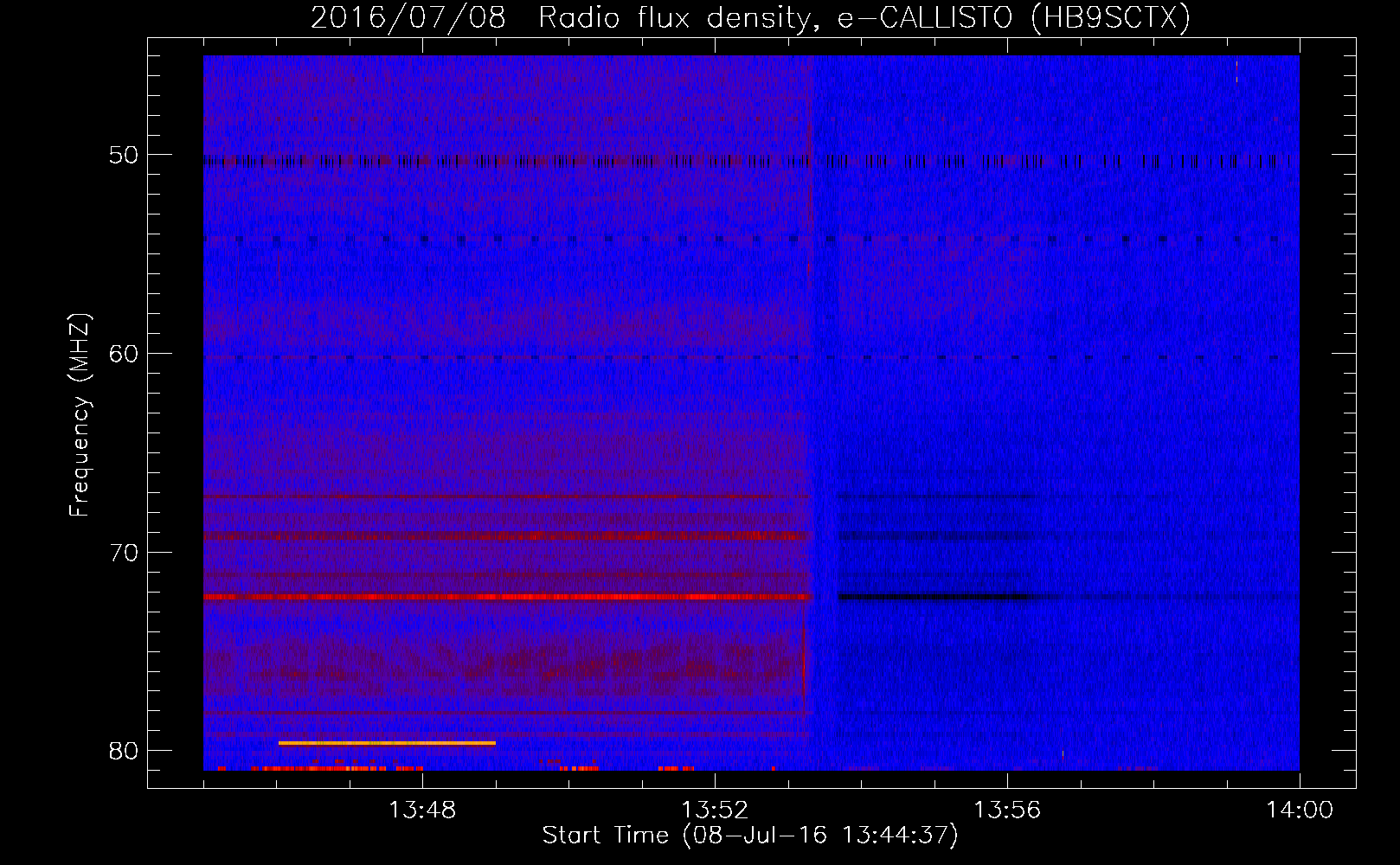Click the '60' frequency tick label
This screenshot has height=865, width=1400.
pos(124,353)
